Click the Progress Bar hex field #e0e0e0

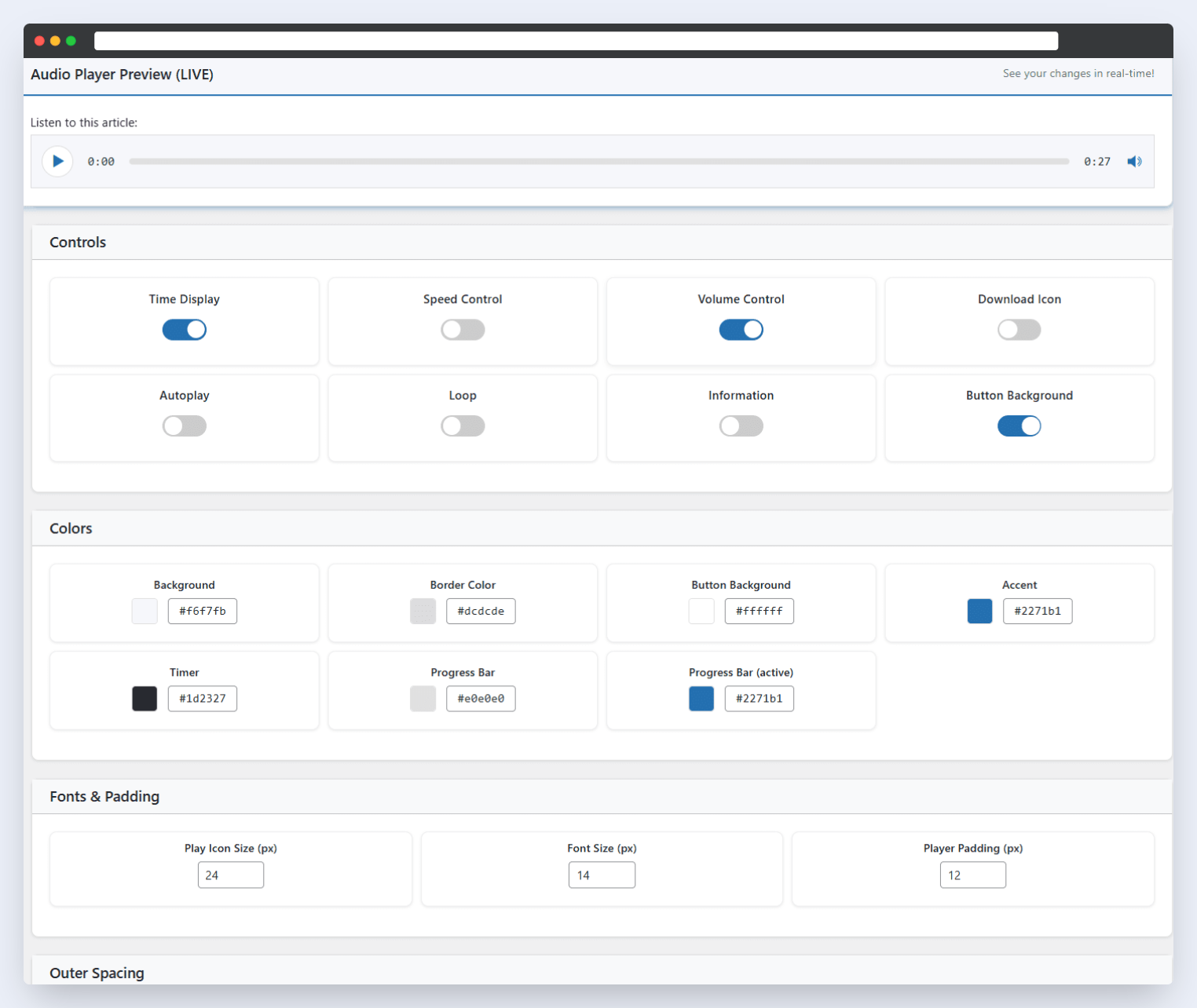[x=481, y=699]
